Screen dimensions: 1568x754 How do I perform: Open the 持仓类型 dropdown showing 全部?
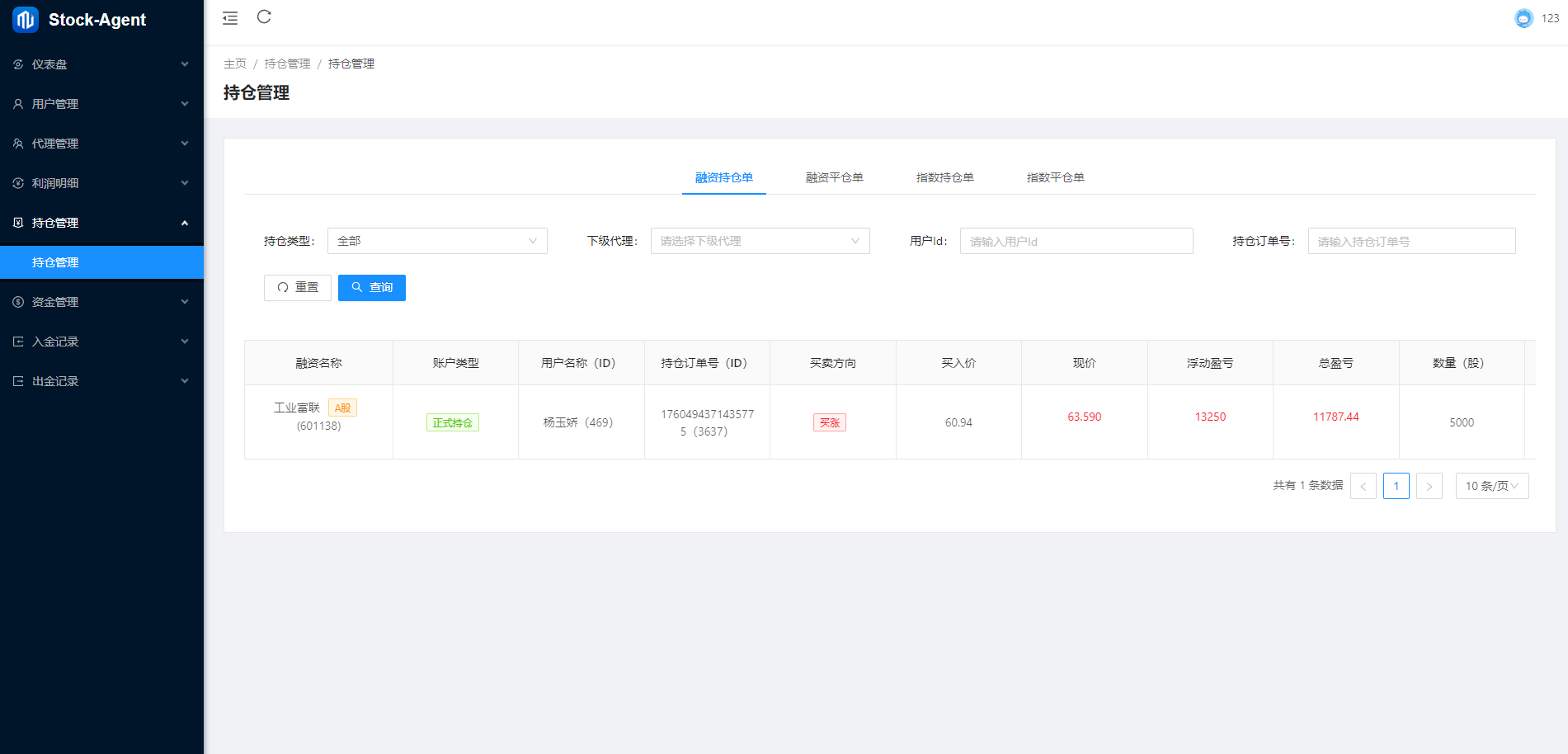[437, 241]
